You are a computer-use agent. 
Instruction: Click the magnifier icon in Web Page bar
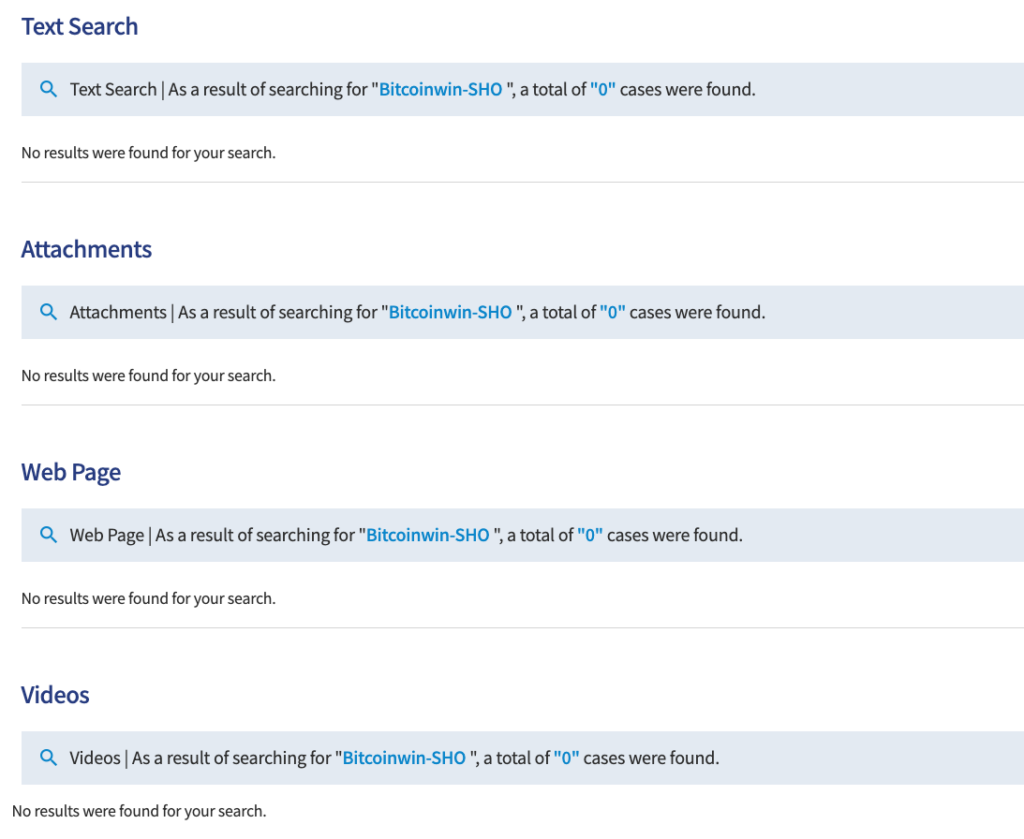click(48, 534)
